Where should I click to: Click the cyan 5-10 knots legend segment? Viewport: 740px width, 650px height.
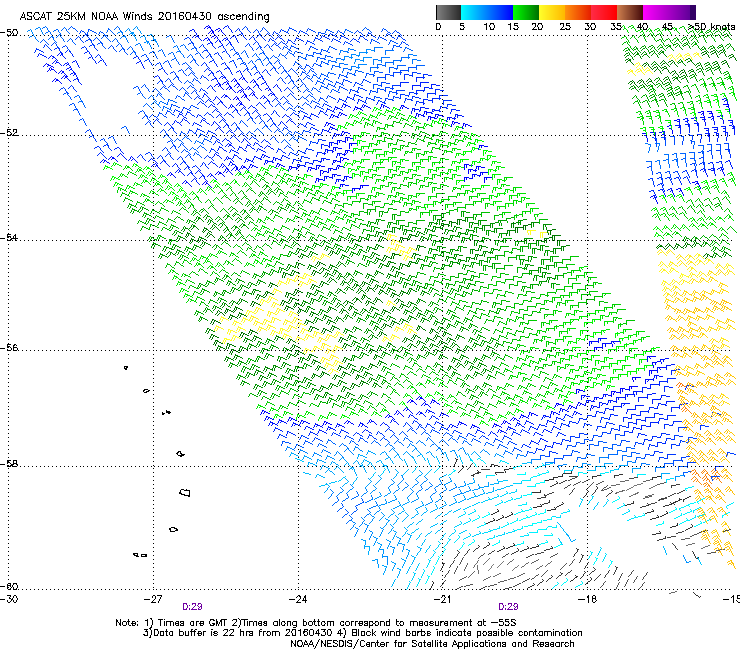[x=474, y=12]
